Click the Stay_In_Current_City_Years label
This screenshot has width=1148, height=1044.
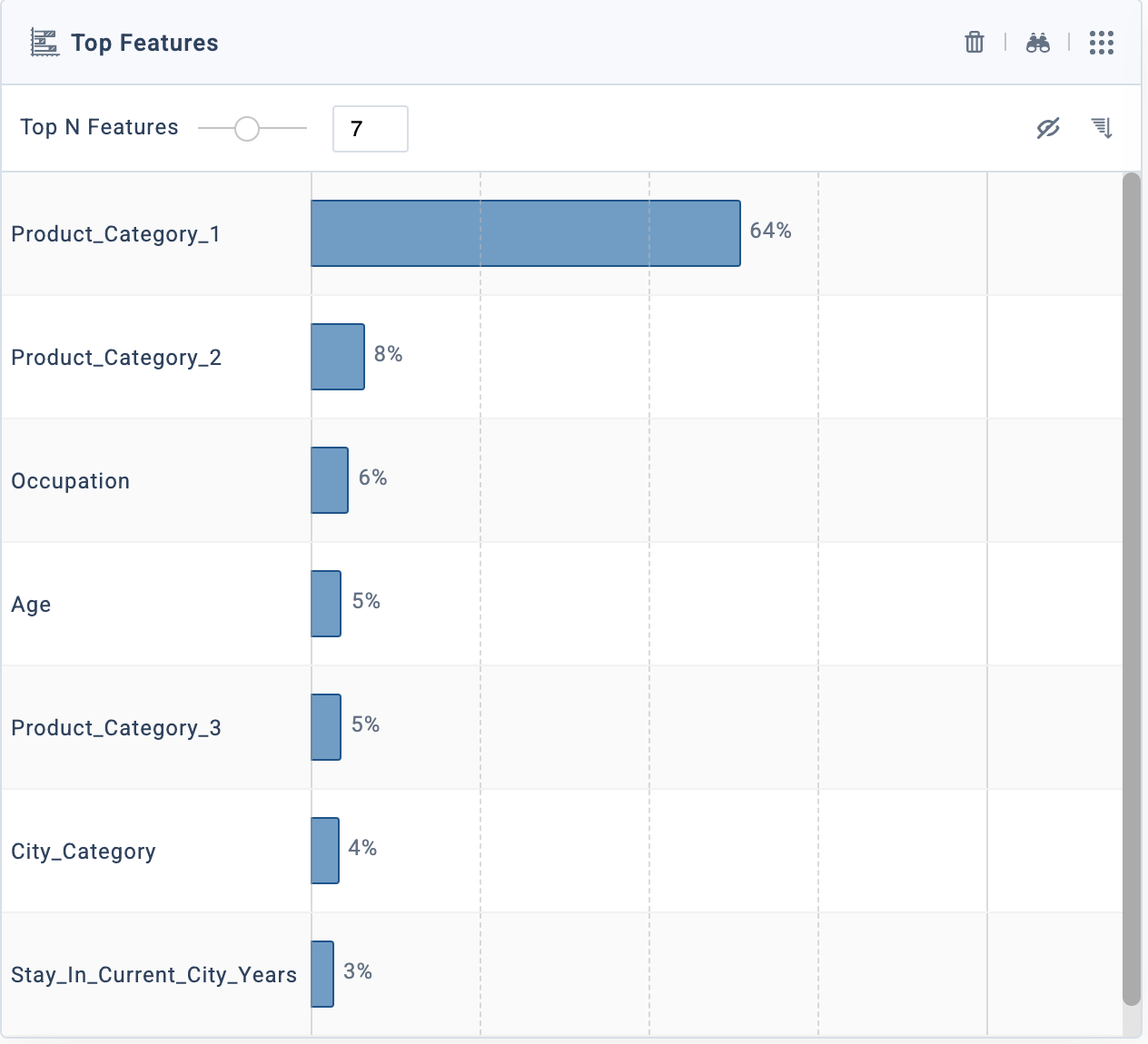(153, 975)
